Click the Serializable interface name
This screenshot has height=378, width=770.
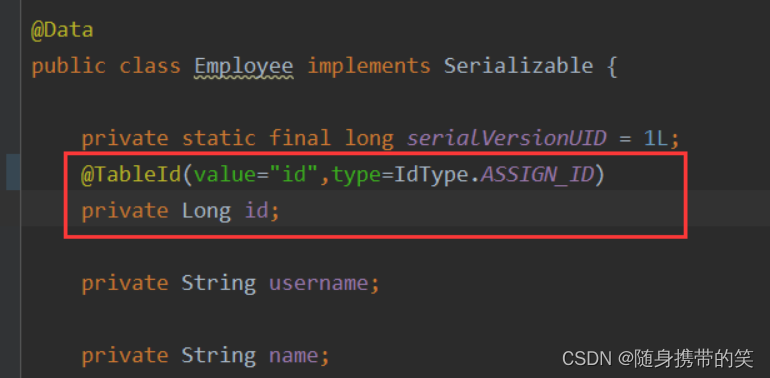[x=519, y=66]
